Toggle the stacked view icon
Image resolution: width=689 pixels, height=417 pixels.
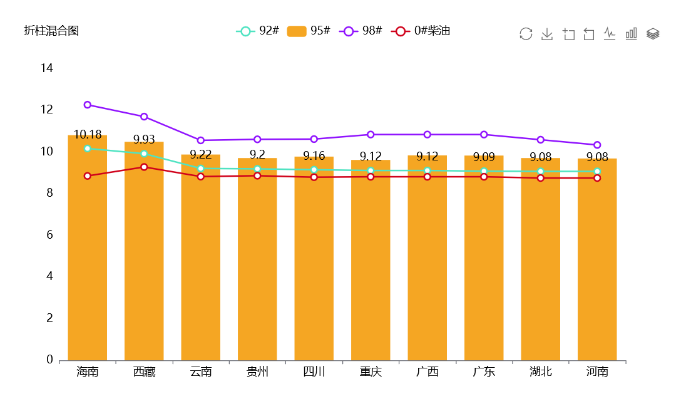653,34
